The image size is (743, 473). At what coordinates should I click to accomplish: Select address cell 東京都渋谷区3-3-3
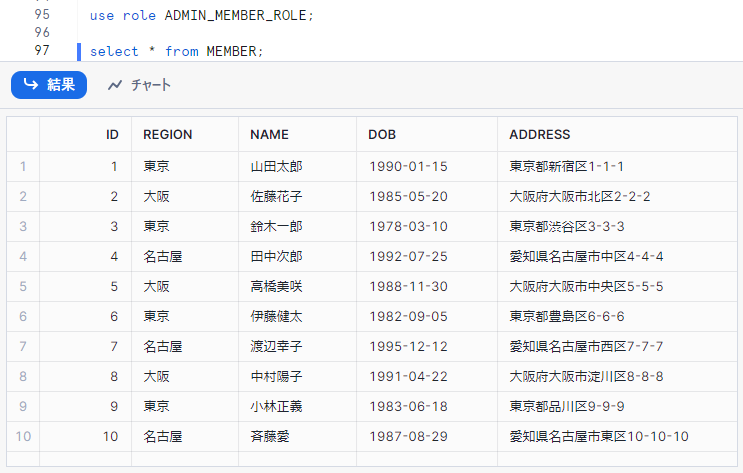[x=617, y=227]
